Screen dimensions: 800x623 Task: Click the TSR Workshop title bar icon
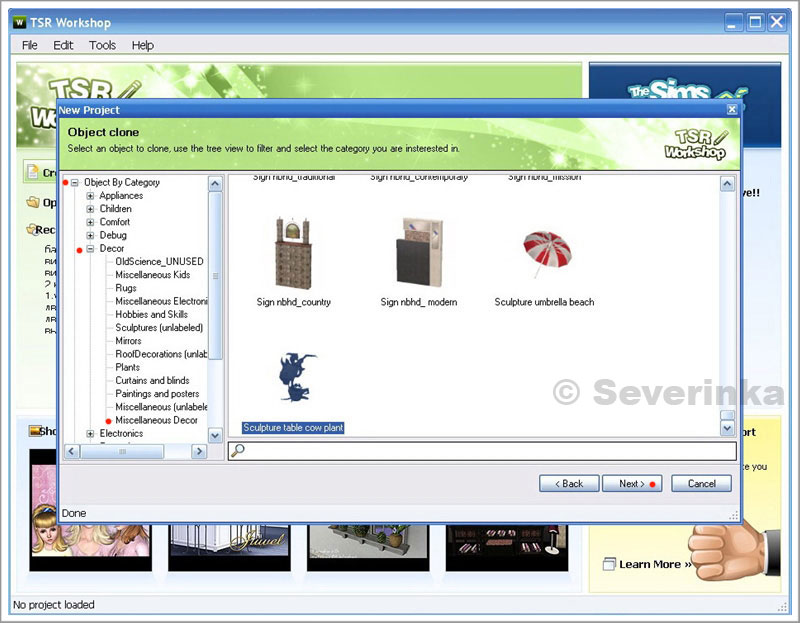point(19,22)
